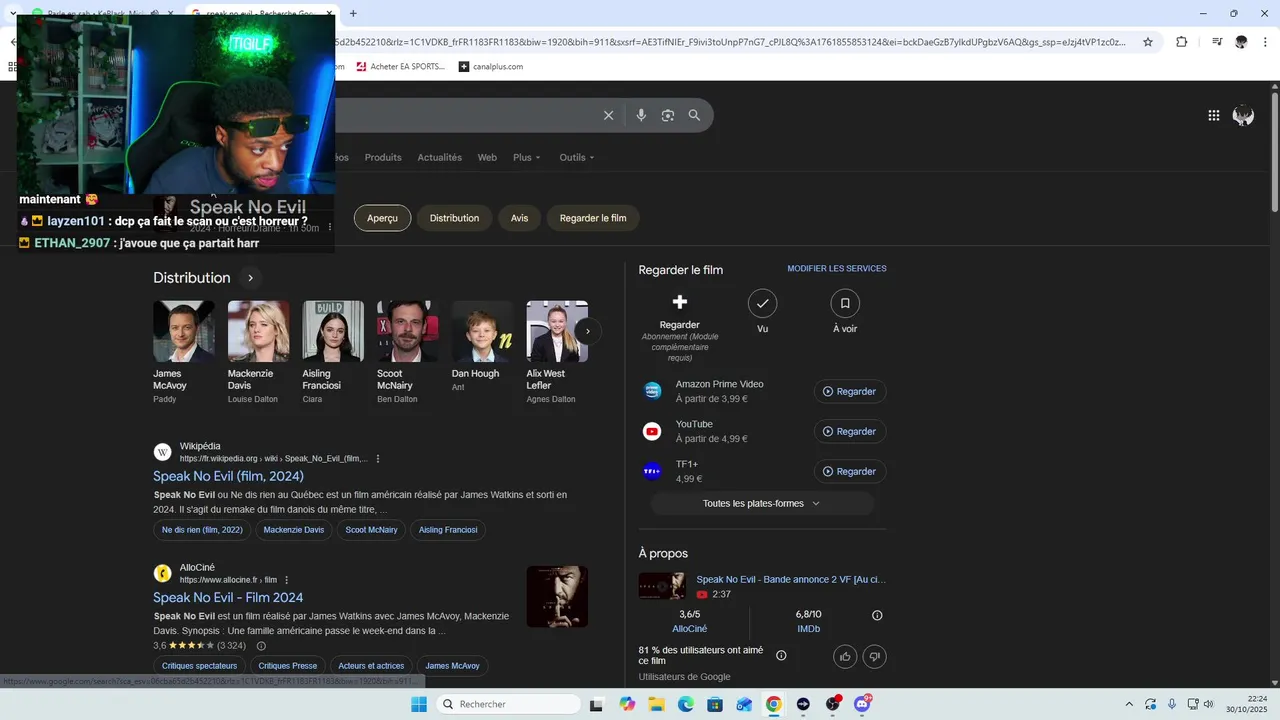
Task: Click the page vertical scrollbar
Action: tap(1274, 150)
